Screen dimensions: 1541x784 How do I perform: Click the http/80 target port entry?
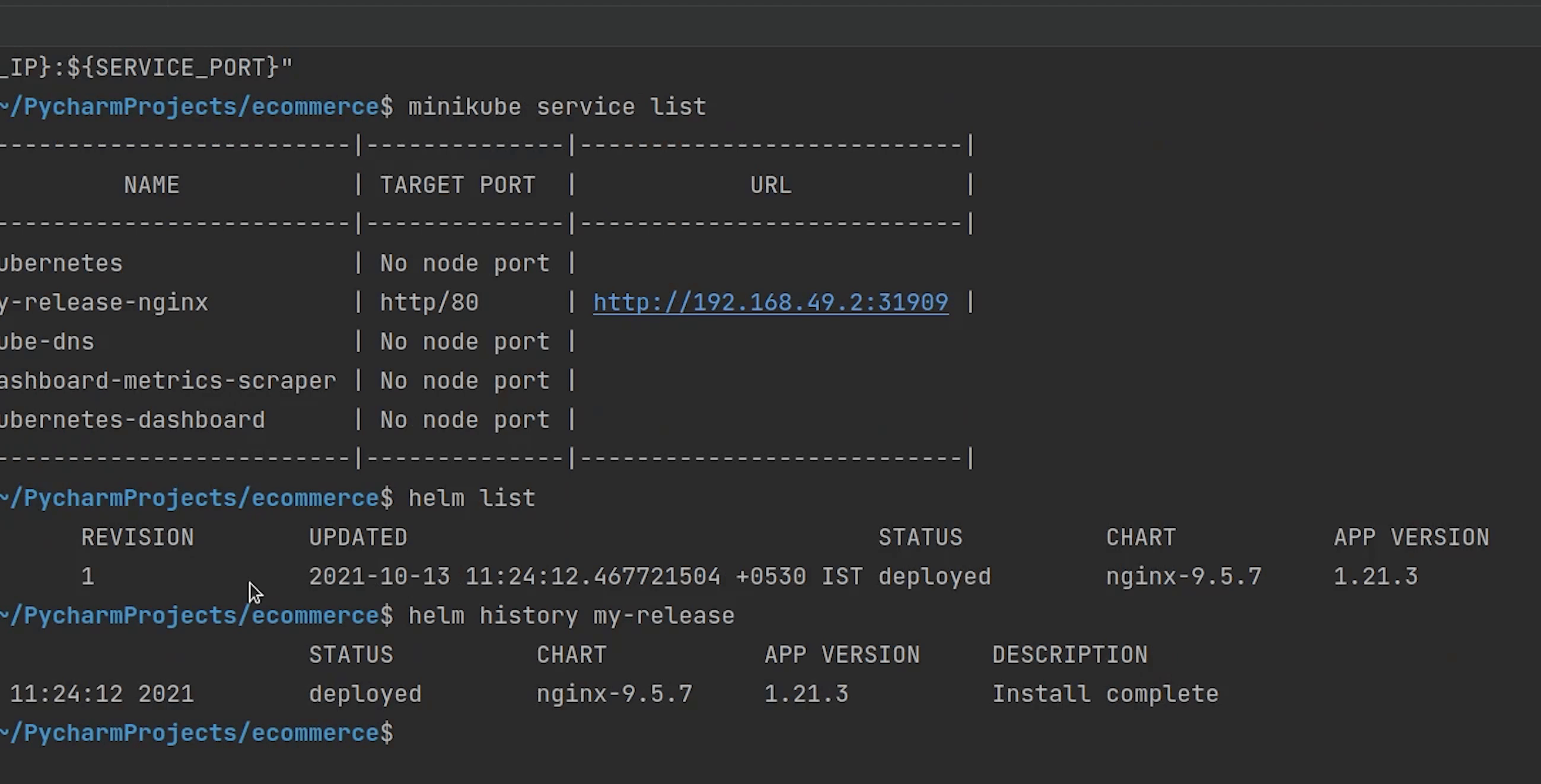(x=429, y=302)
